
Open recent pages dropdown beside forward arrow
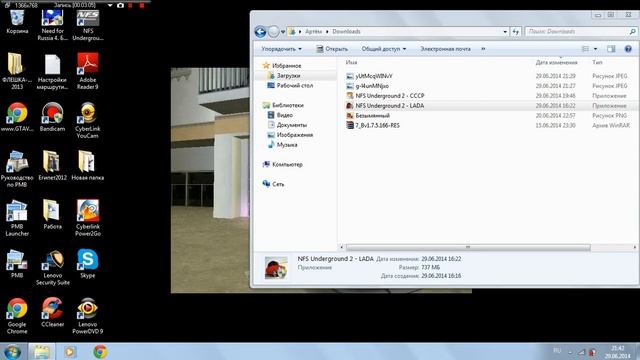pos(283,31)
